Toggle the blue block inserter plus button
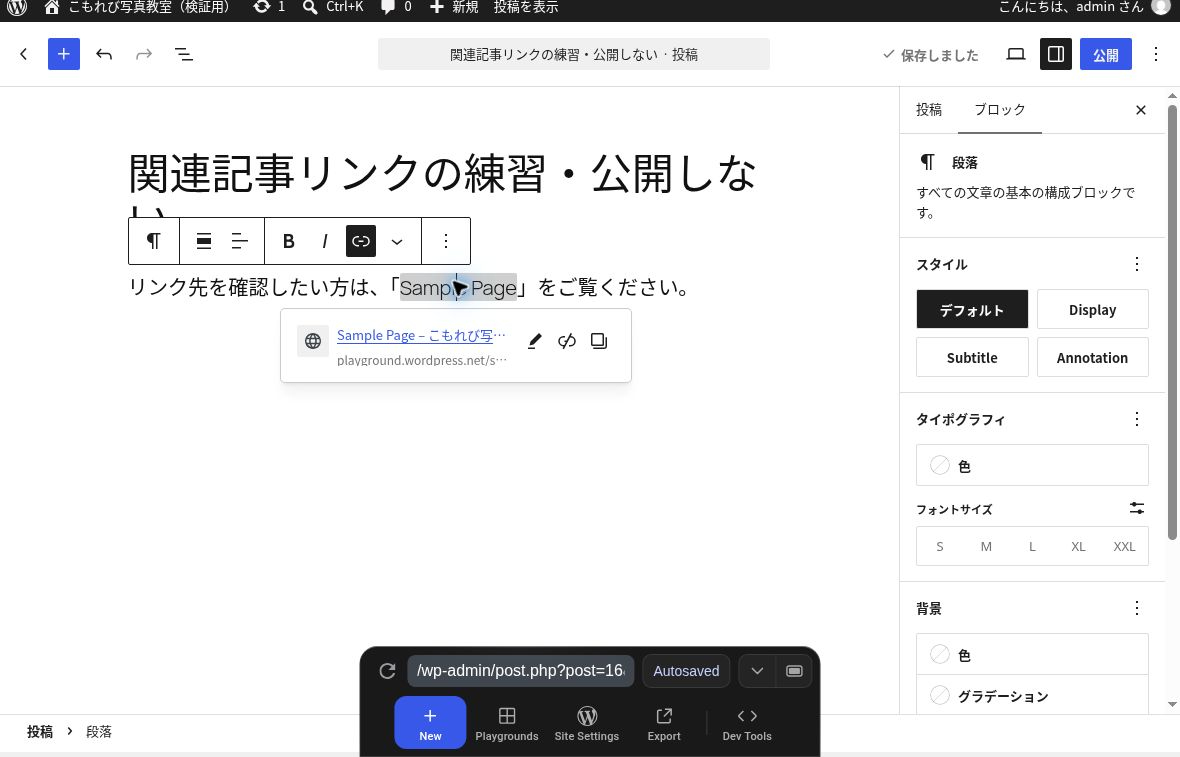Image resolution: width=1180 pixels, height=757 pixels. pos(64,54)
